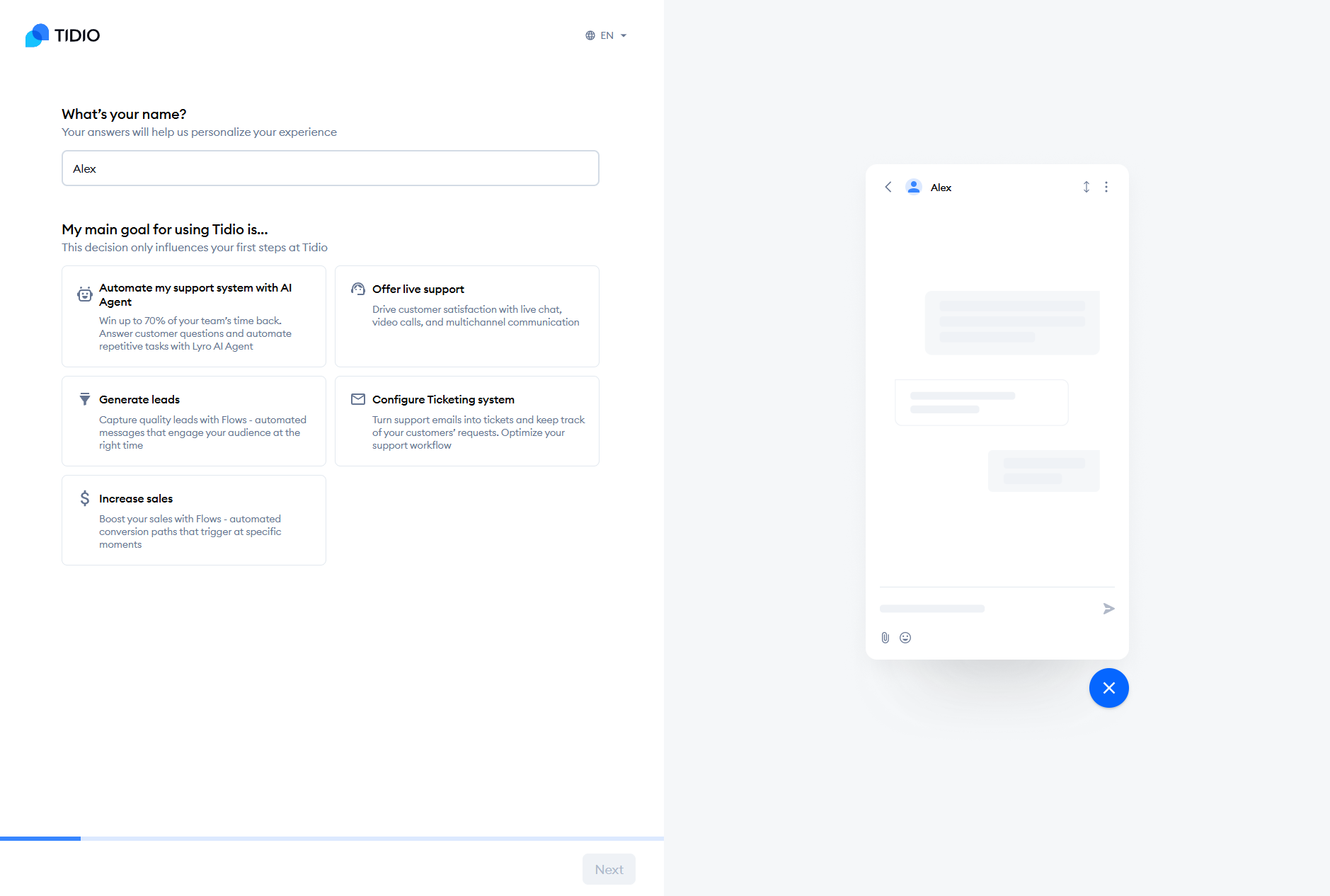Screen dimensions: 1330x896
Task: Select the Generate leads goal card
Action: [x=193, y=420]
